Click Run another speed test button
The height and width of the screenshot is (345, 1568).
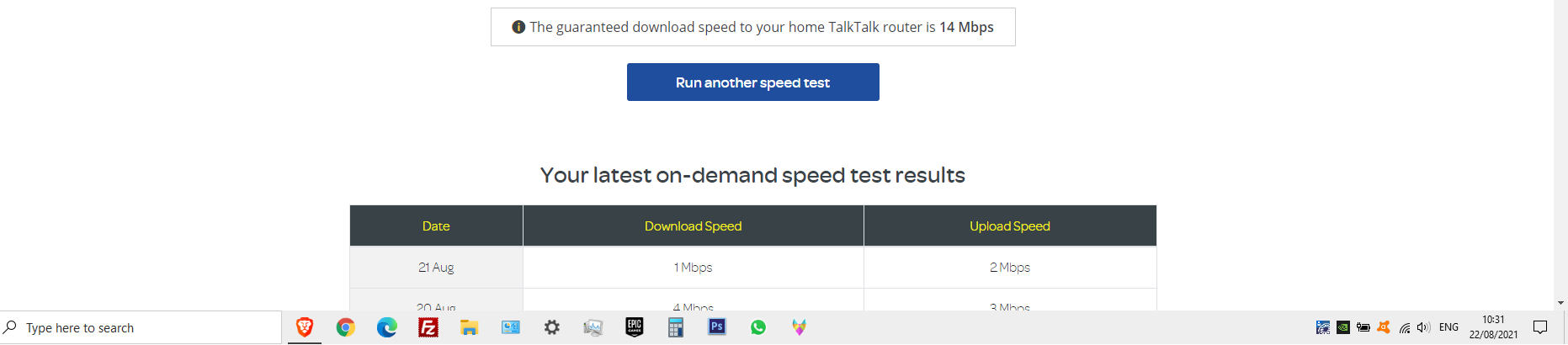(752, 82)
